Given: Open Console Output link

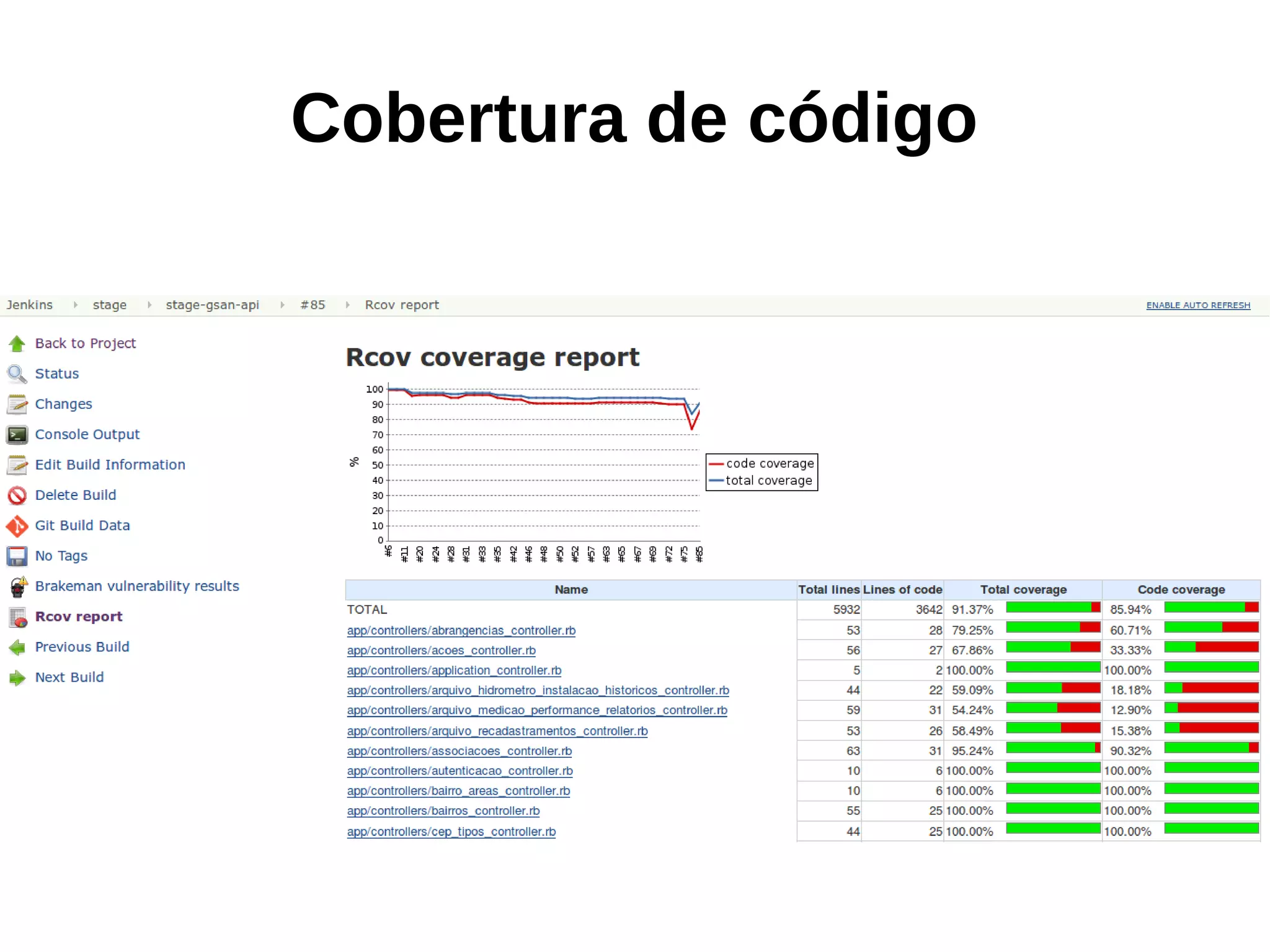Looking at the screenshot, I should pyautogui.click(x=87, y=435).
